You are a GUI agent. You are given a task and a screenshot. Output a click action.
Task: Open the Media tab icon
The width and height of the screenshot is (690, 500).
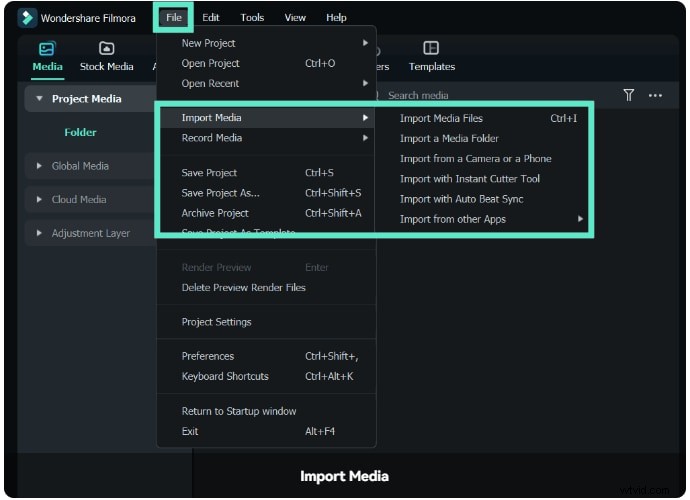(x=47, y=49)
